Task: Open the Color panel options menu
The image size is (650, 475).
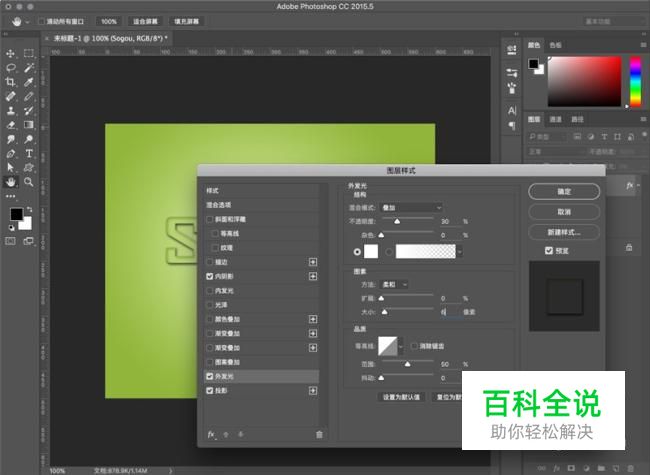Action: 643,45
